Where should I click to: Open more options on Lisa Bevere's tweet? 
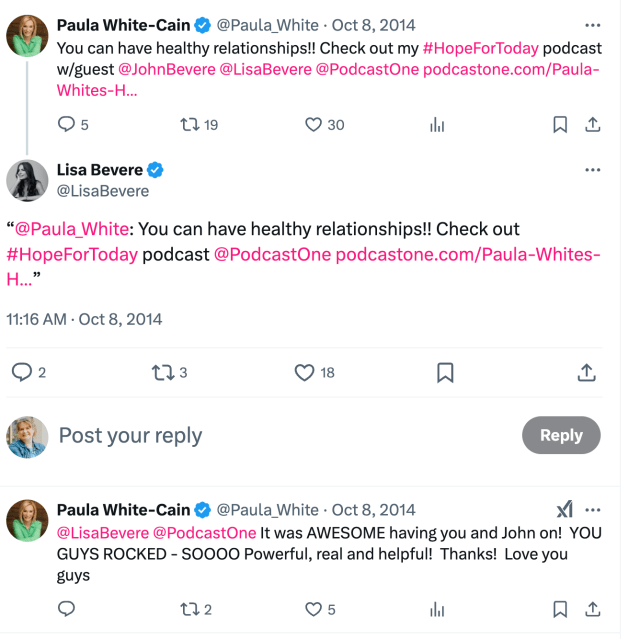click(592, 170)
